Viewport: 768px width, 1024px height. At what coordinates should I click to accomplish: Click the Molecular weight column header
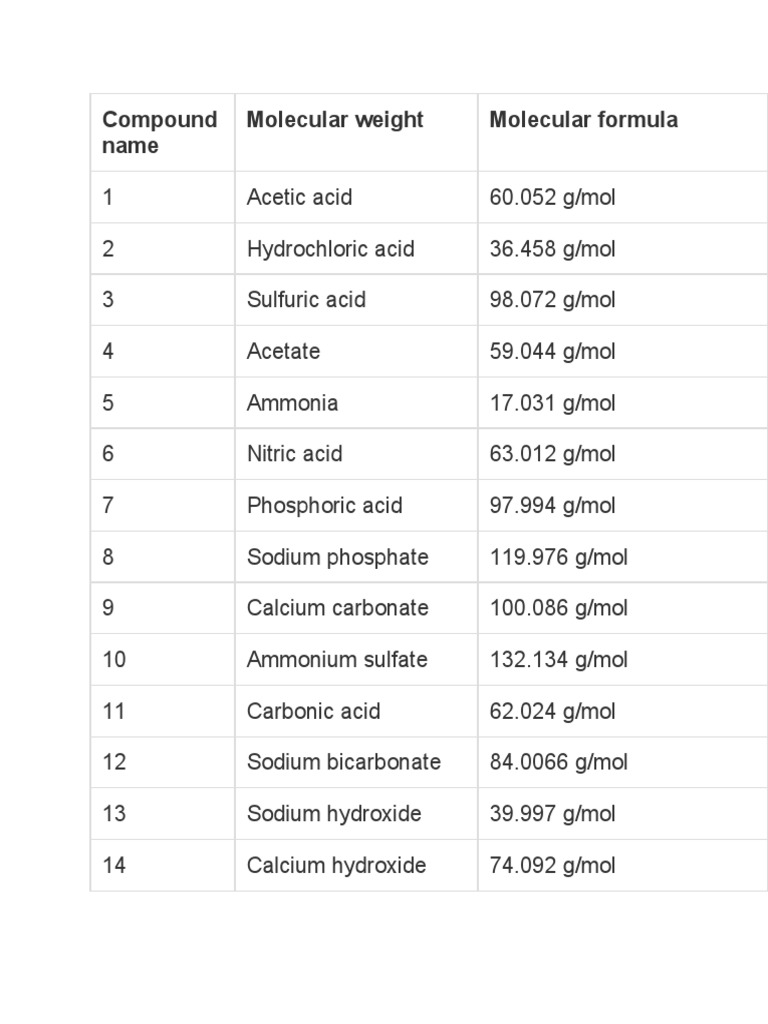pos(335,120)
